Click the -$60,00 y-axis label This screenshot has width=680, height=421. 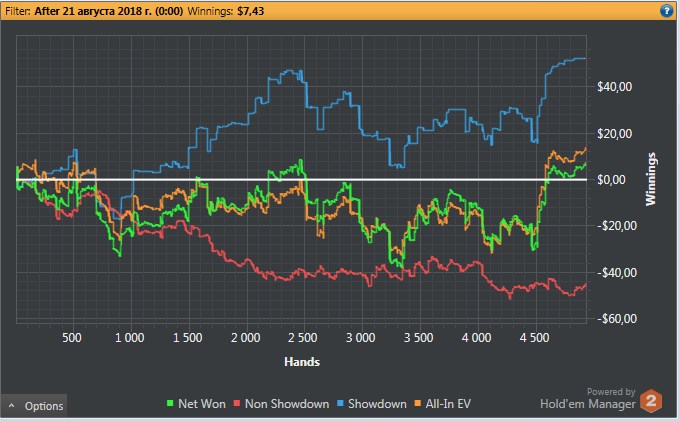(617, 319)
